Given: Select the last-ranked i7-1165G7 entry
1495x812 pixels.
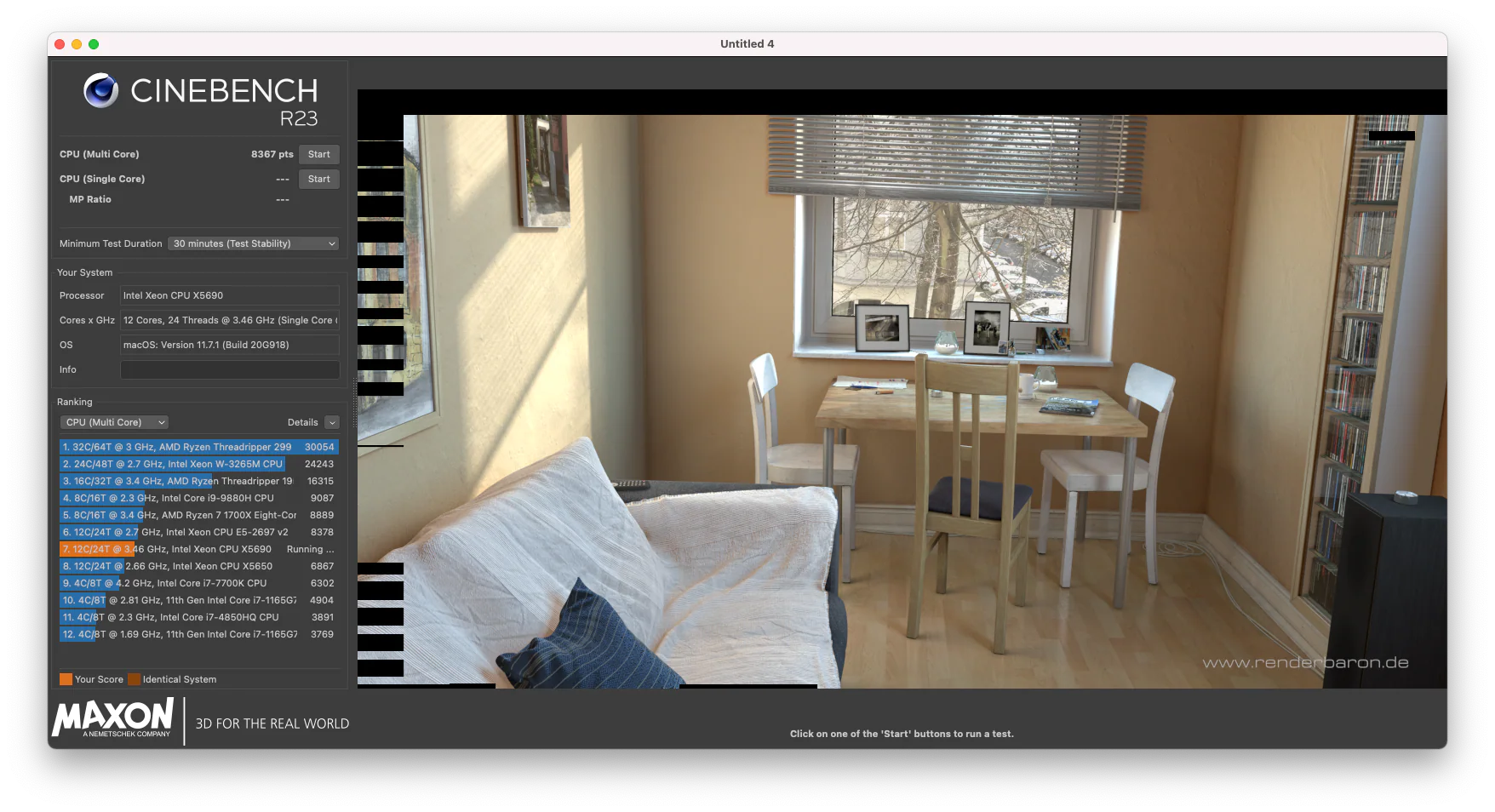Looking at the screenshot, I should (x=196, y=634).
